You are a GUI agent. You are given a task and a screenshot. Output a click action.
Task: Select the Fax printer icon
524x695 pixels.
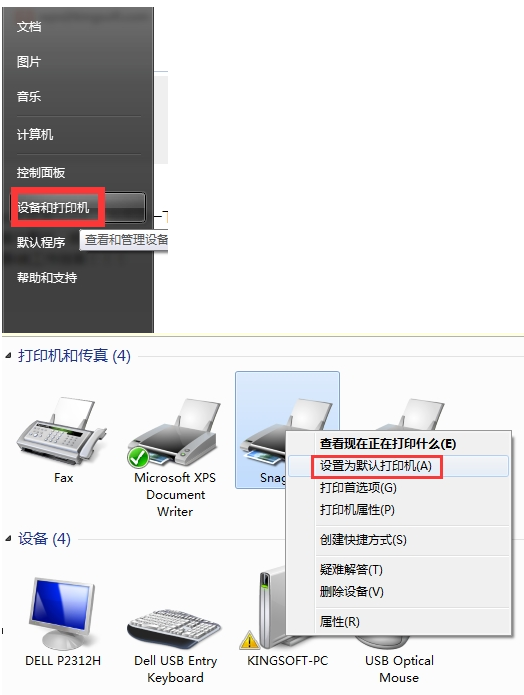click(x=62, y=430)
